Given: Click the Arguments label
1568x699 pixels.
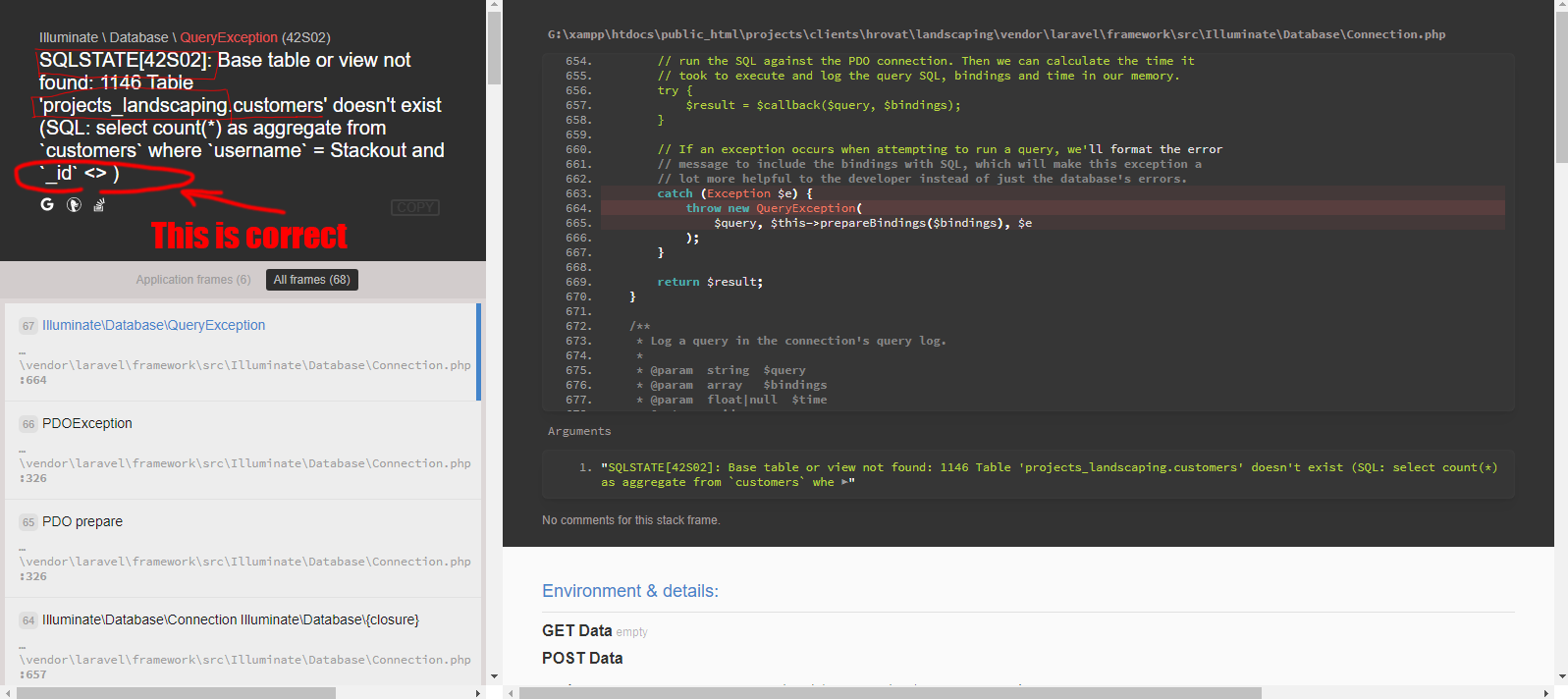Looking at the screenshot, I should [x=579, y=431].
